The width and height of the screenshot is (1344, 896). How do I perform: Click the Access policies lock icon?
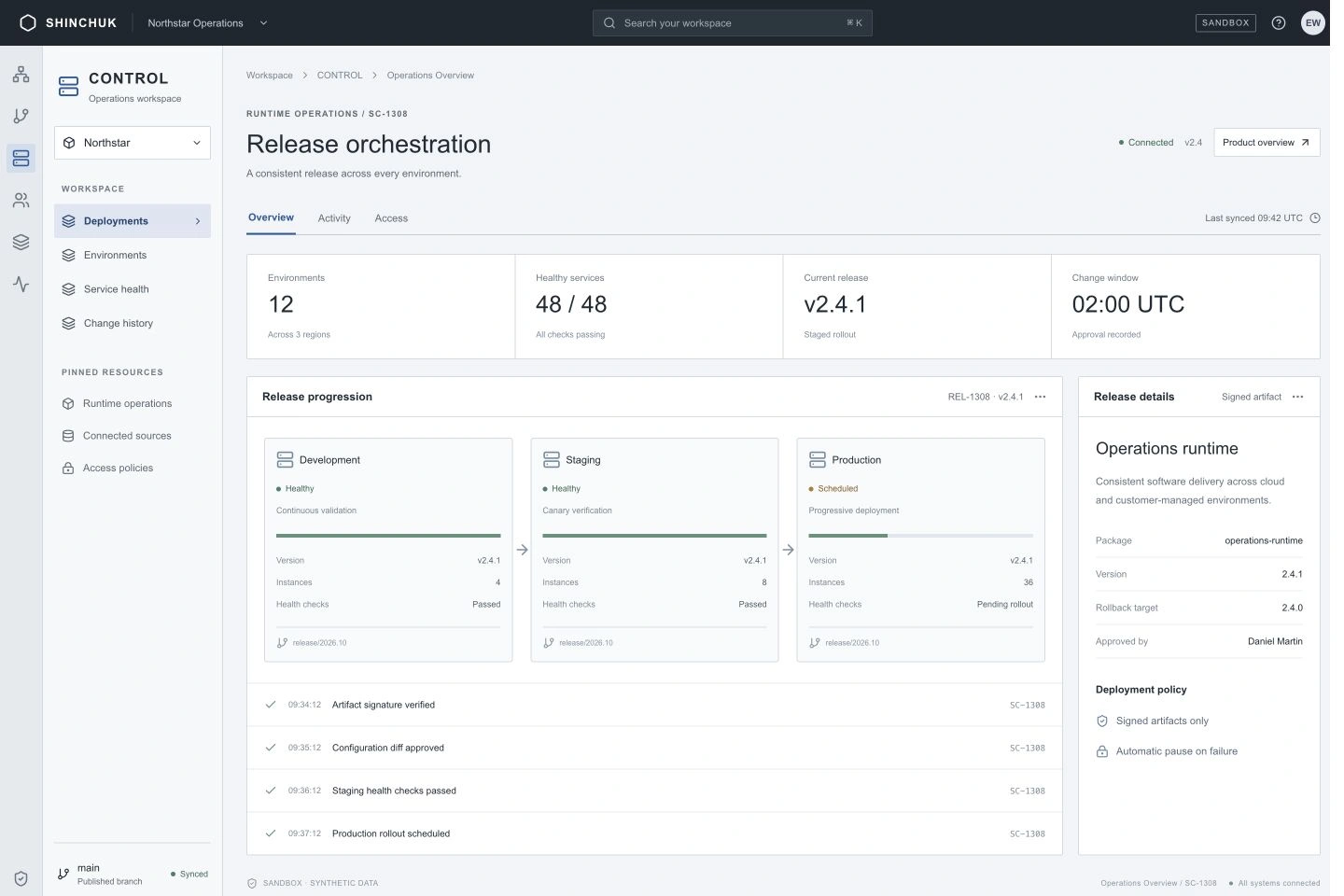click(68, 469)
